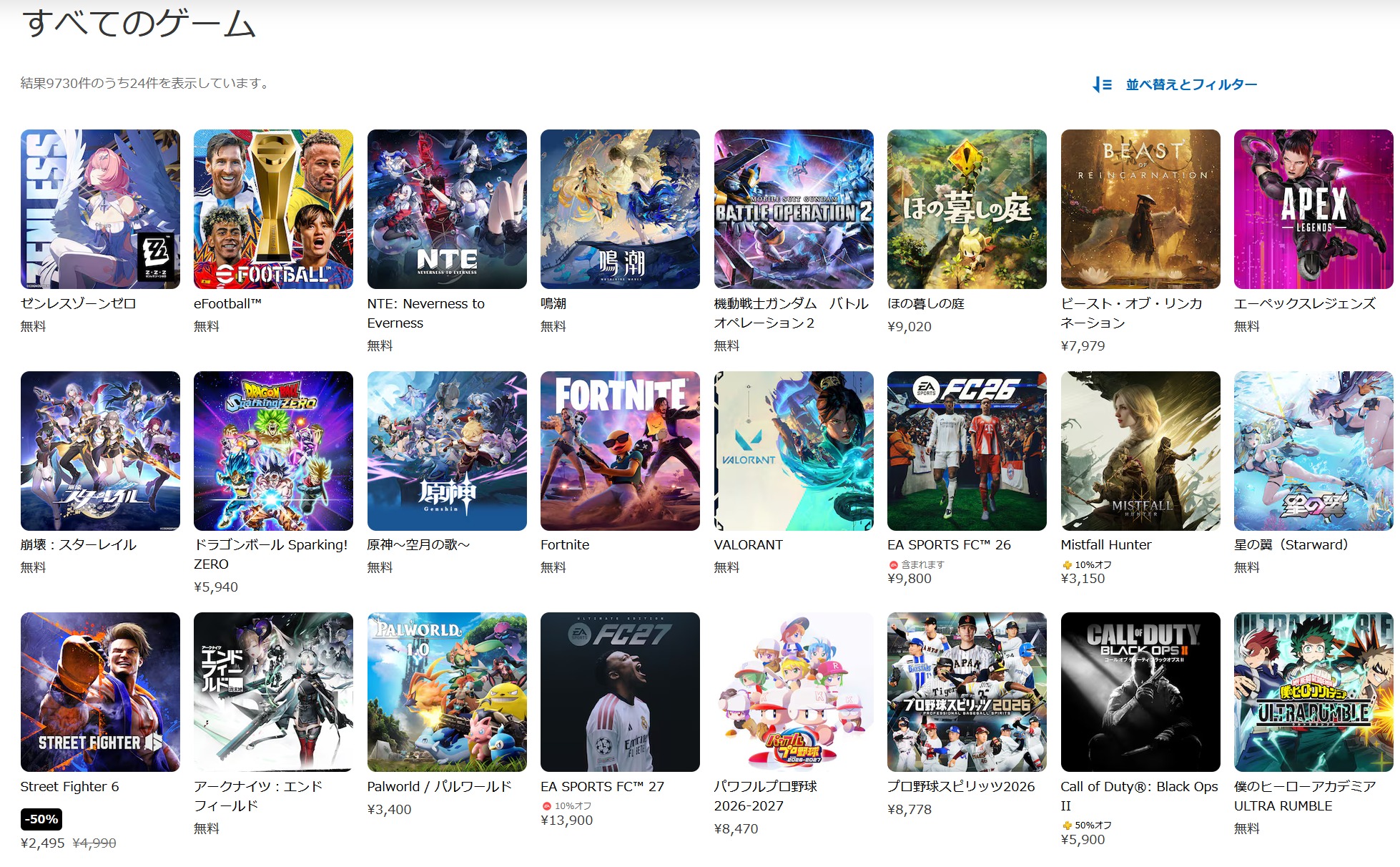Click the EA Play icon beside 含まれます
The image size is (1400, 867).
893,565
